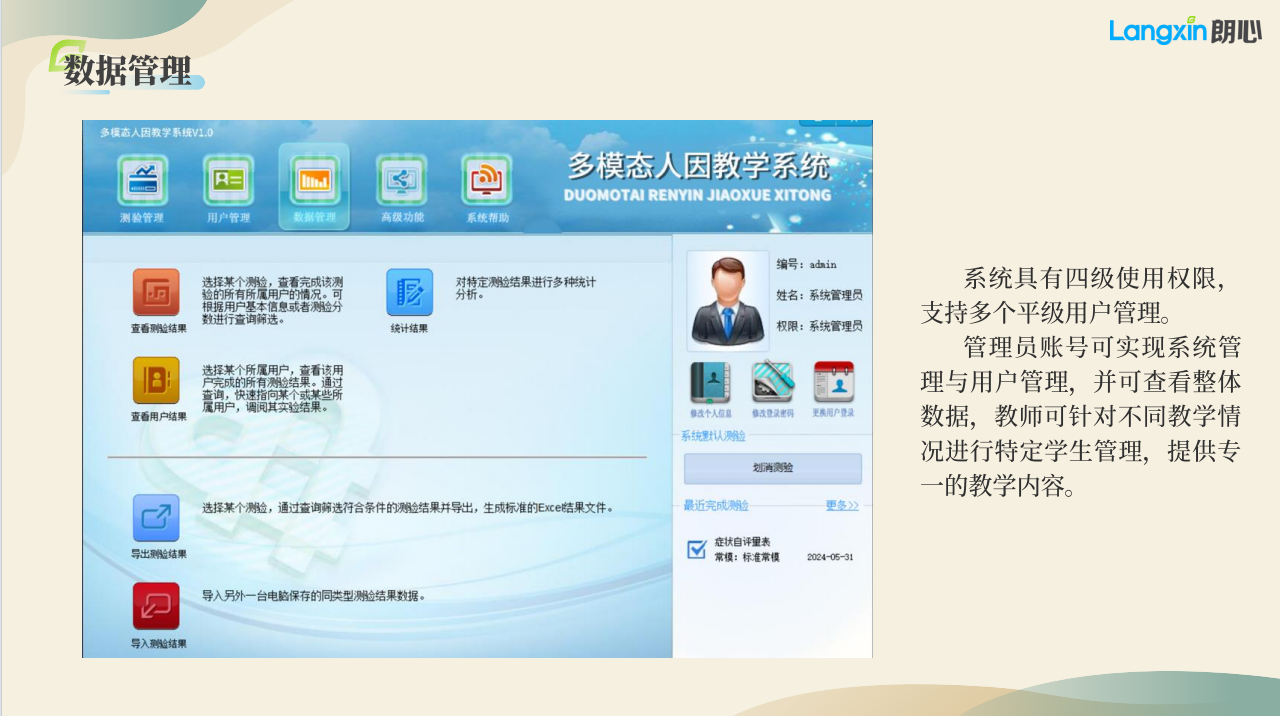
Task: Open 测验管理 (test management) module
Action: tap(142, 183)
